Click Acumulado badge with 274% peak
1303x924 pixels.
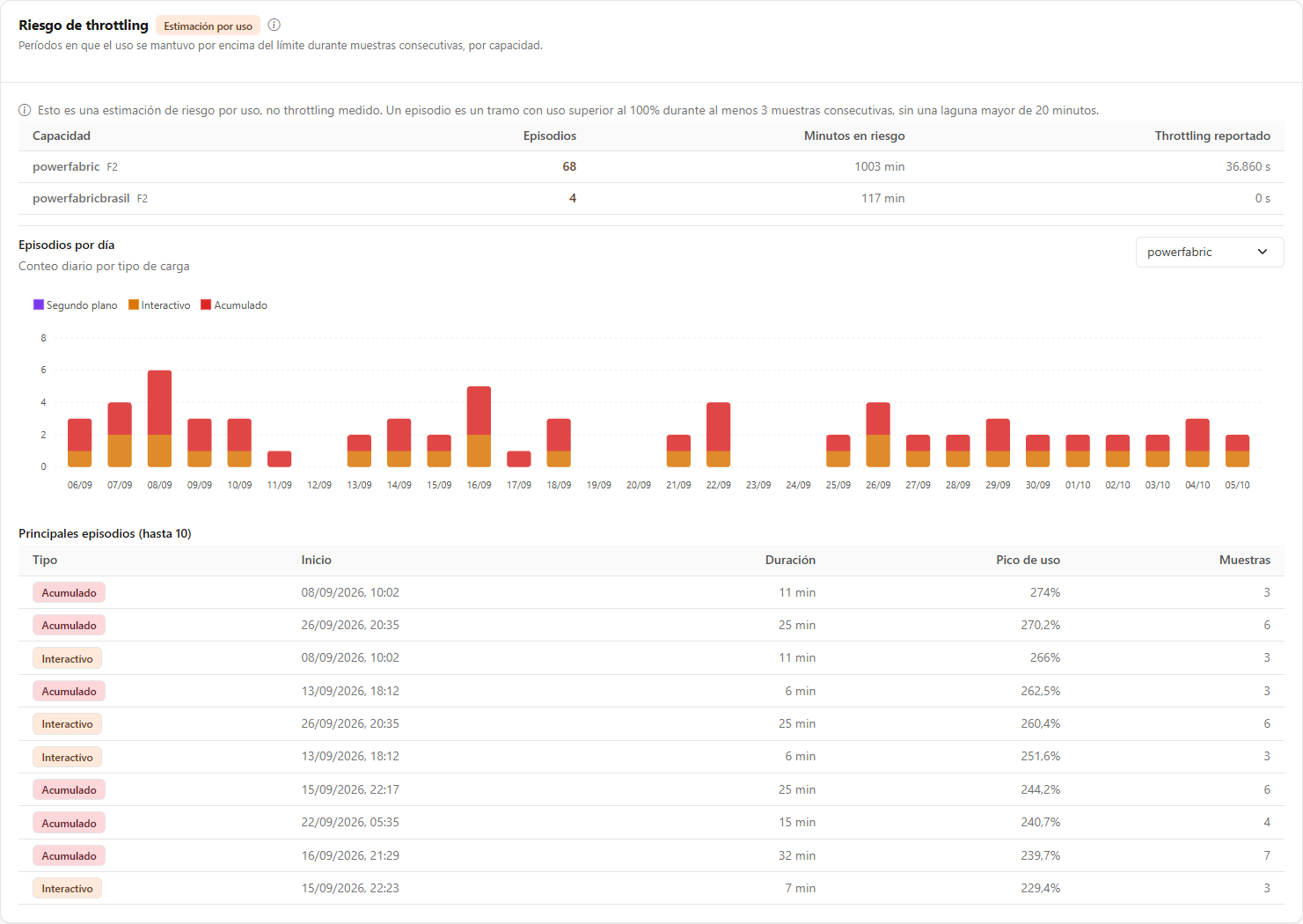pos(69,592)
